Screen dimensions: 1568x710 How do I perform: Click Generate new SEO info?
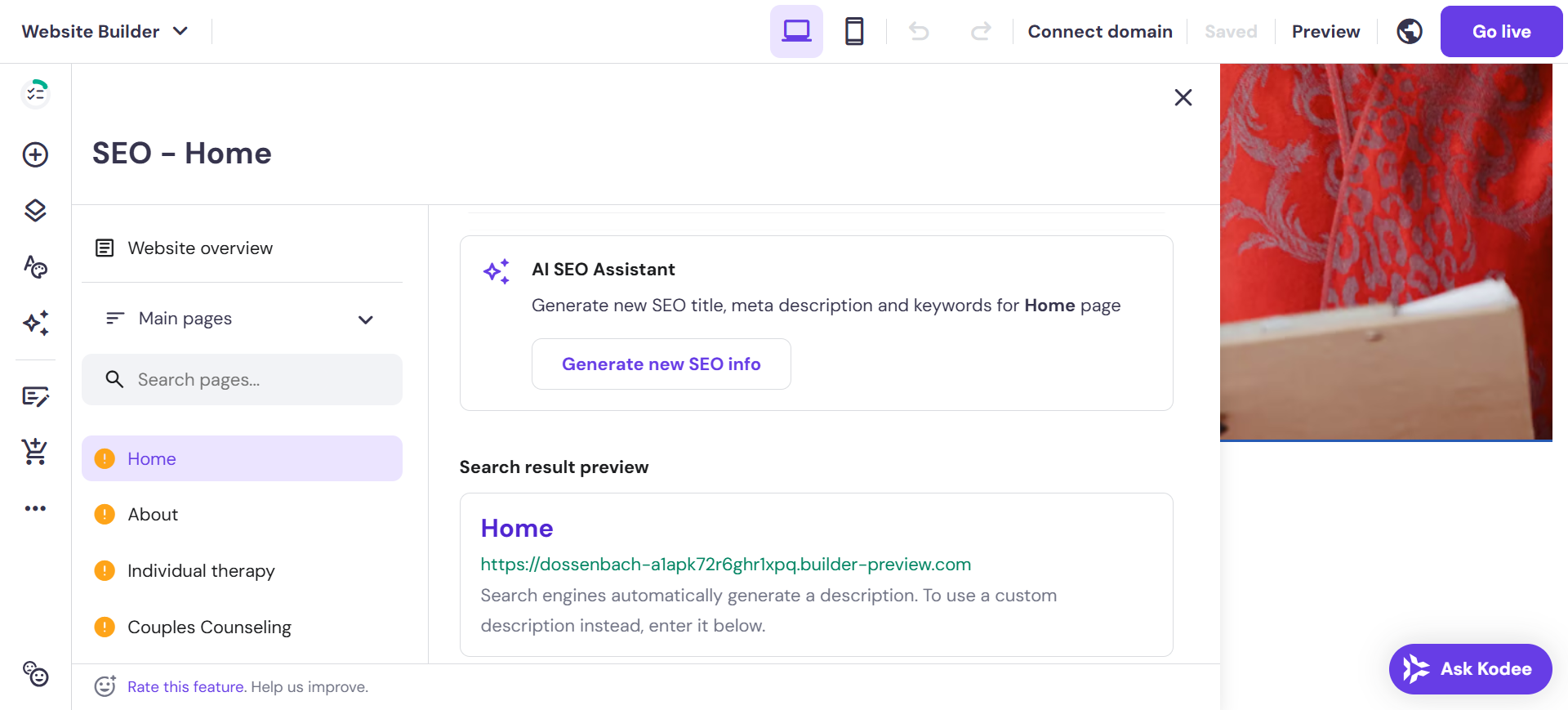(661, 364)
